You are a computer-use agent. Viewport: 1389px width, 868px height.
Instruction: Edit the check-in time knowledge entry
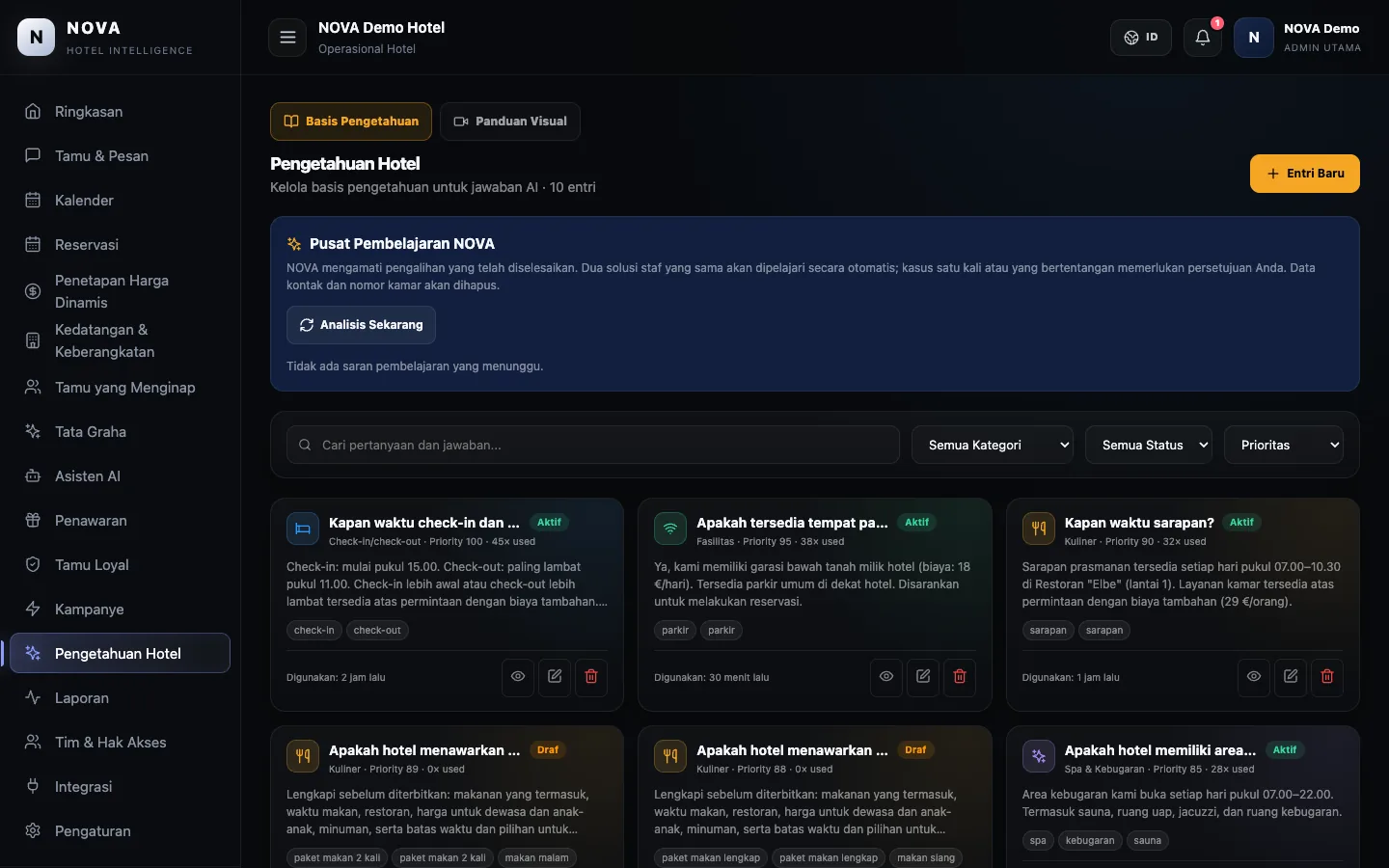[x=555, y=677]
